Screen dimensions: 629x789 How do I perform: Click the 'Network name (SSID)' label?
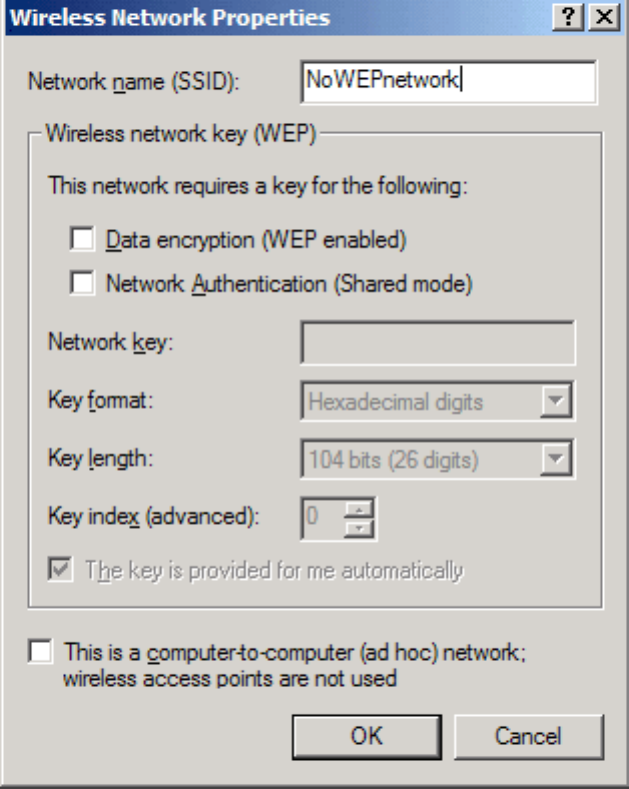tap(135, 82)
